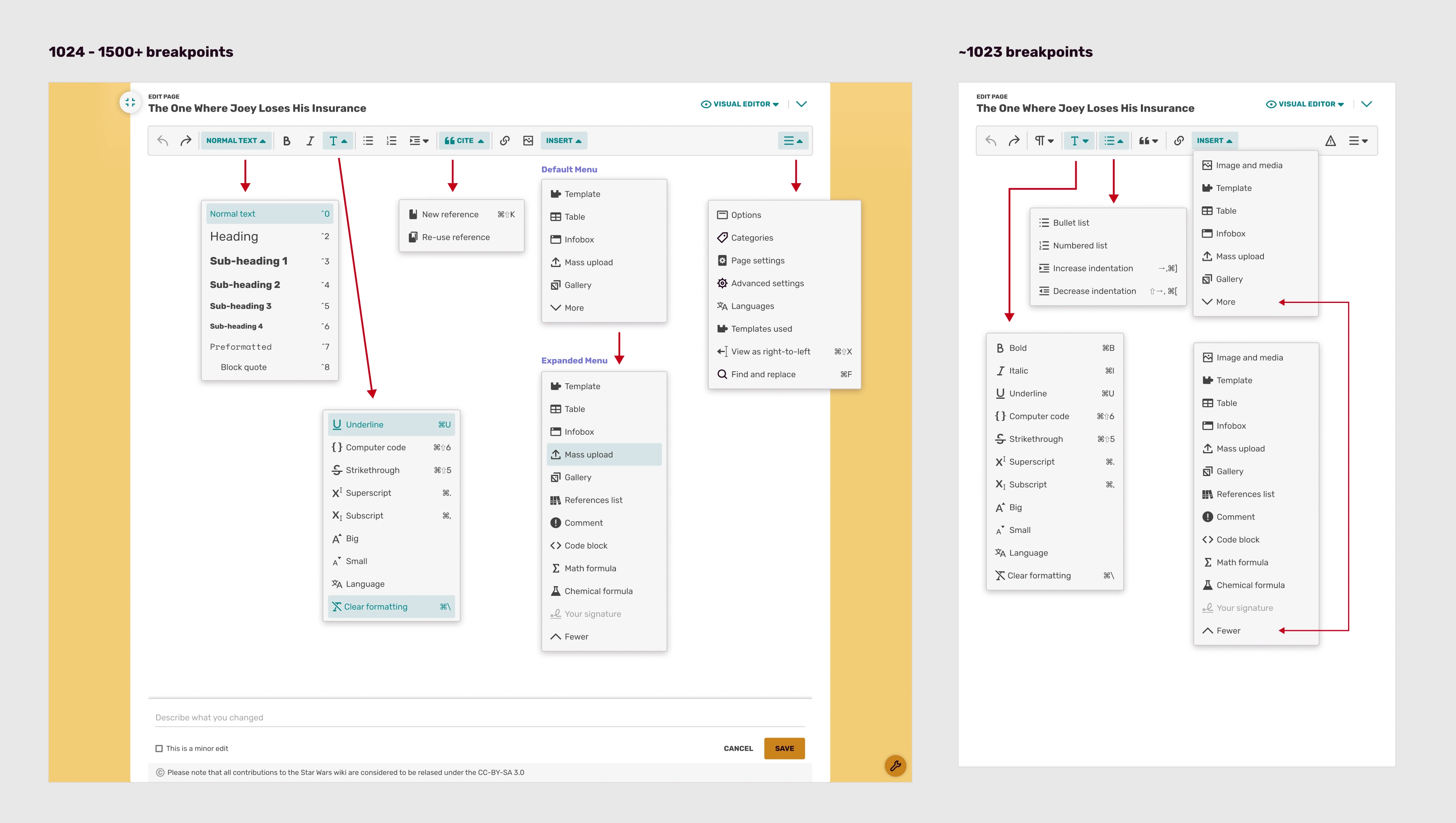Open the Cite dropdown in left toolbar
The width and height of the screenshot is (1456, 823).
coord(464,141)
